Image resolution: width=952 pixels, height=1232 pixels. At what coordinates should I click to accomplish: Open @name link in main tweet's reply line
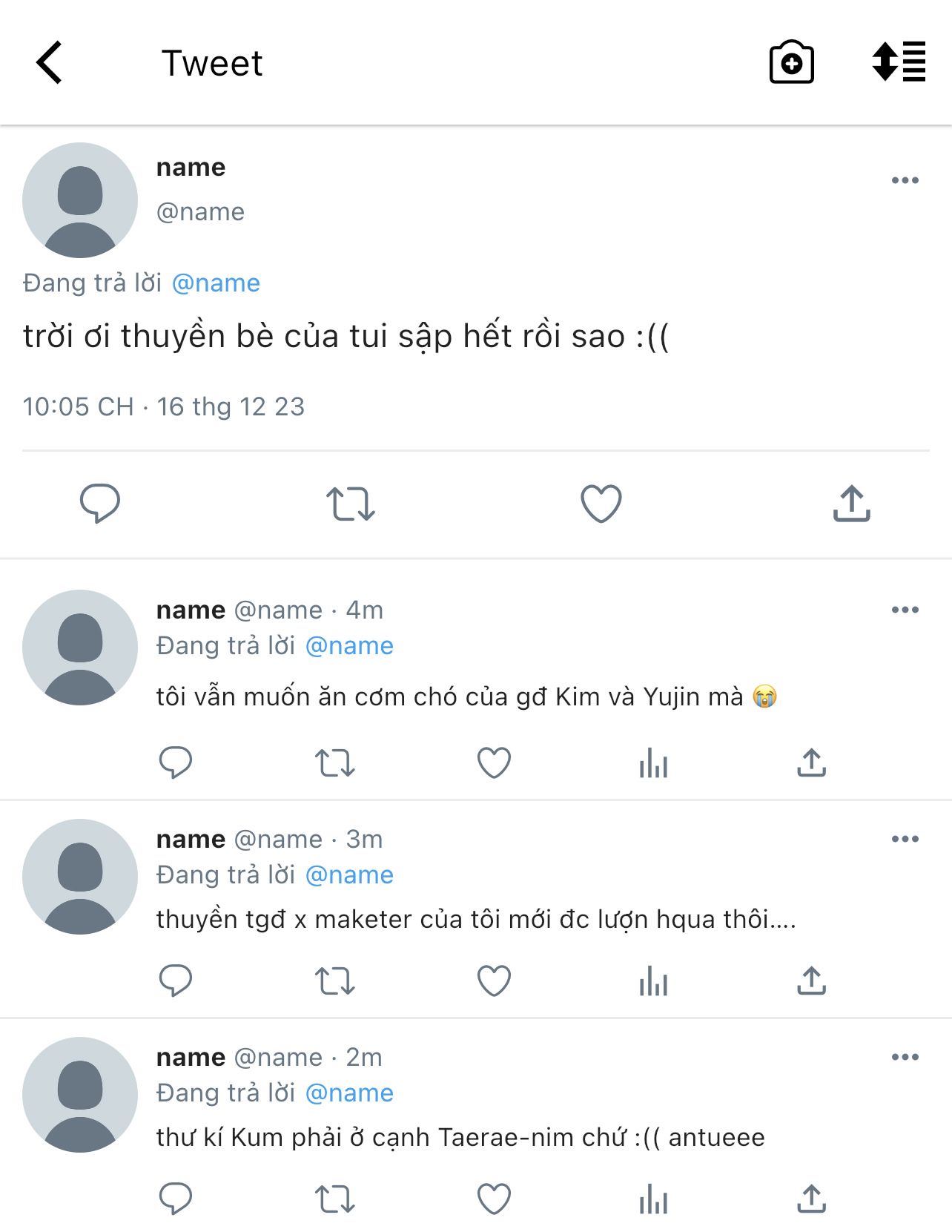tap(216, 283)
